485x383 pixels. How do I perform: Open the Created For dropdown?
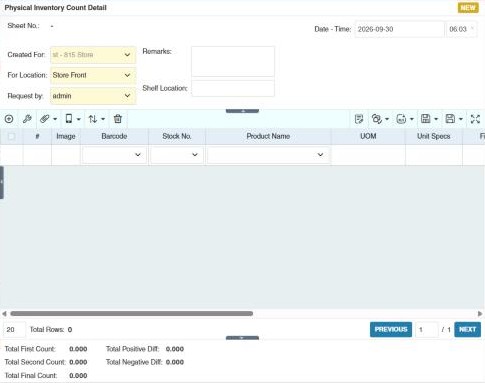coord(93,55)
